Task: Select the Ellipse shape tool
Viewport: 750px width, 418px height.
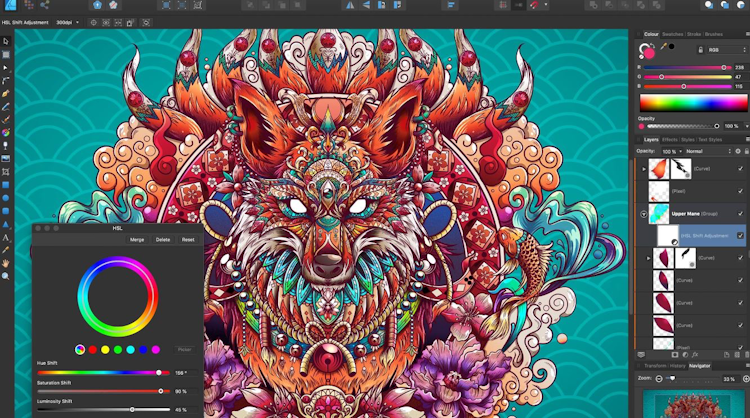Action: click(6, 198)
